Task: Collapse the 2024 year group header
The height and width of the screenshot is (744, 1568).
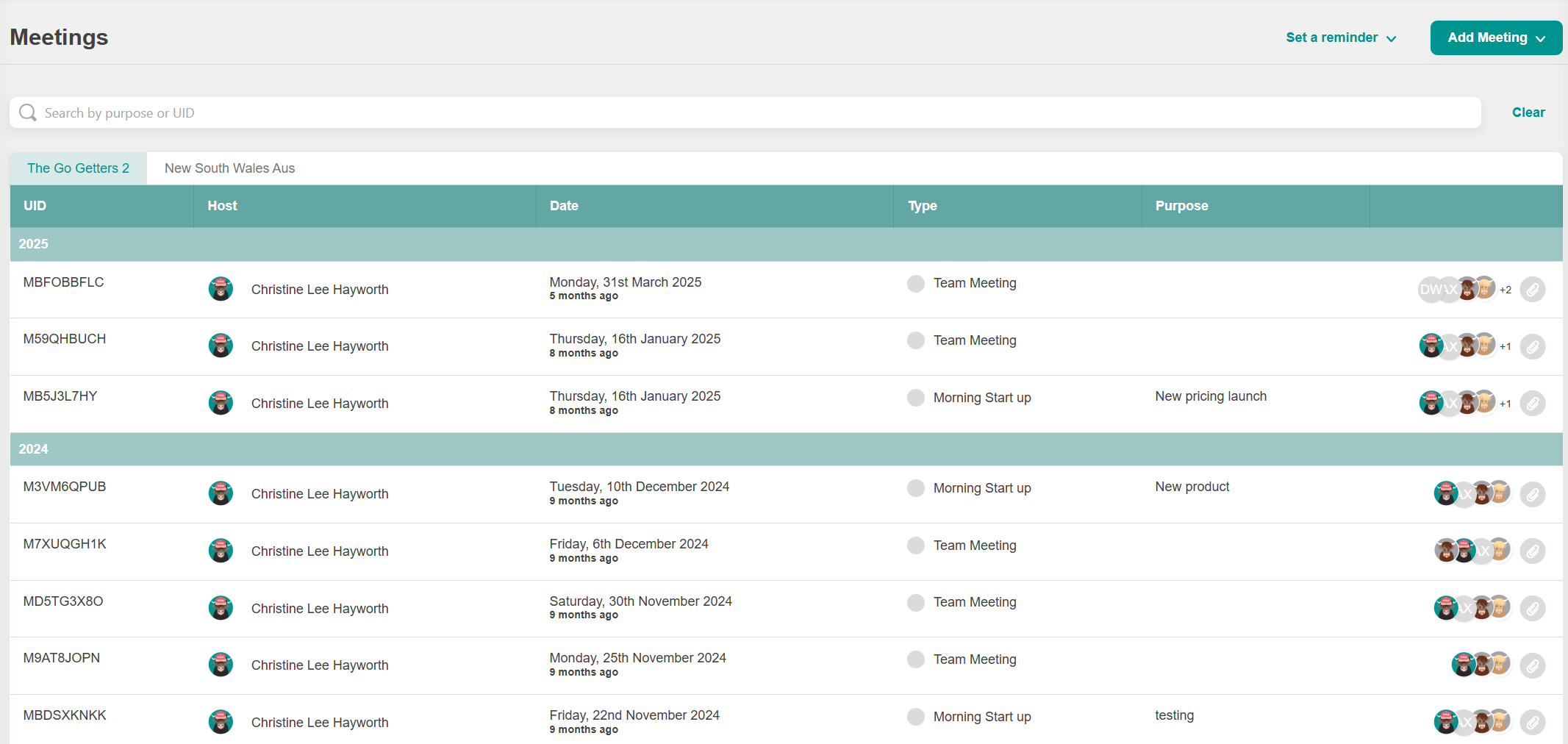Action: click(33, 449)
